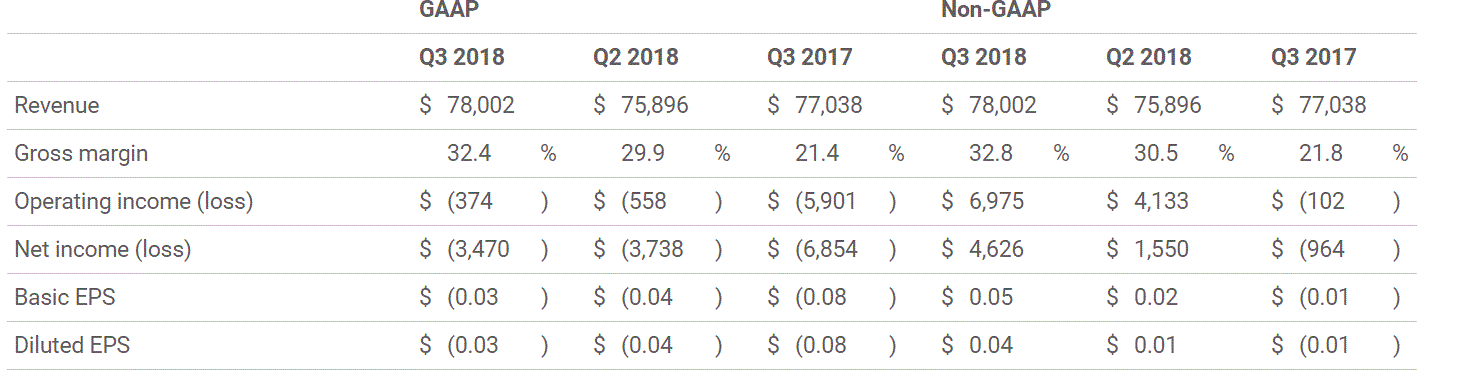
Task: Select the GAAP Q3 2018 column header
Action: [462, 57]
